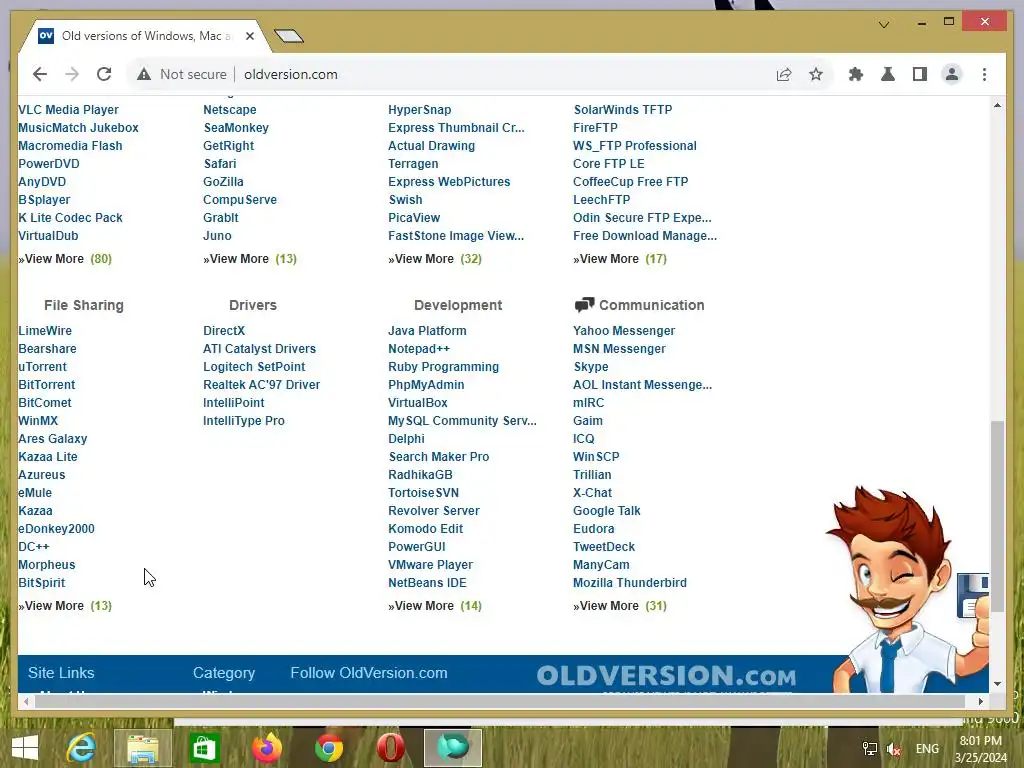Open Chrome's three-dot menu
The image size is (1024, 768).
tap(984, 74)
